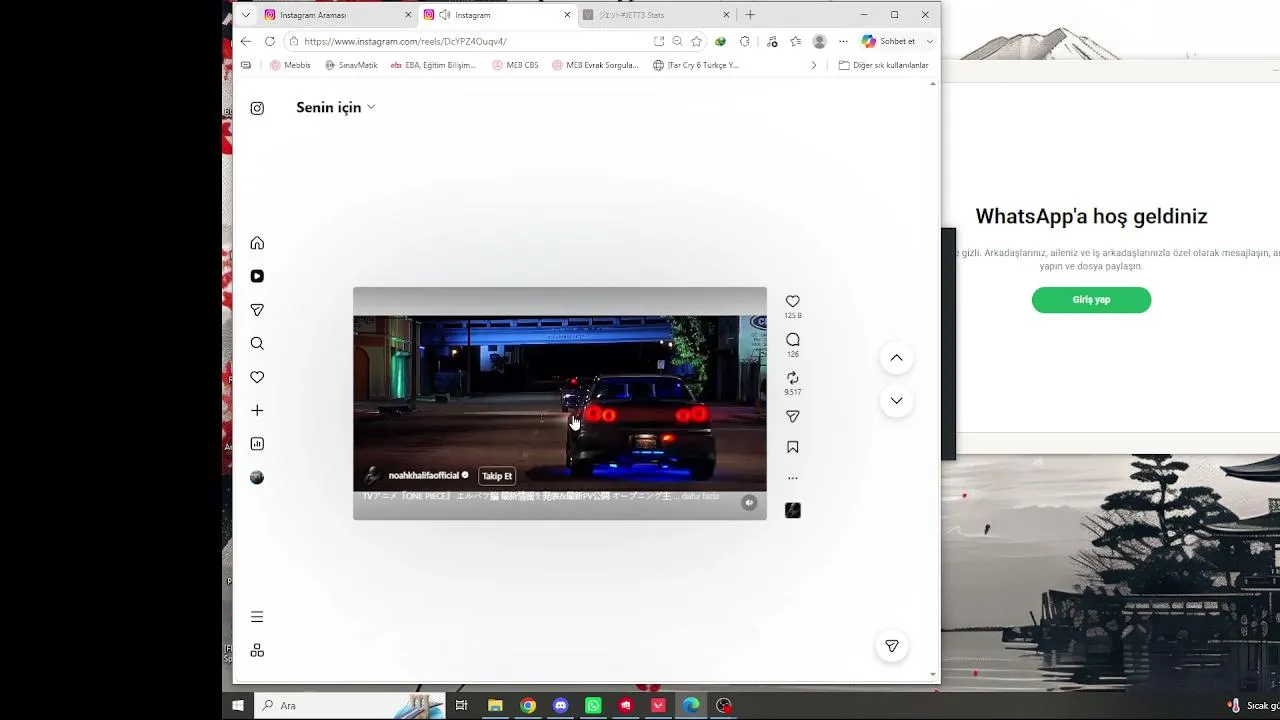
Task: Open browser settings and more menu
Action: [x=843, y=41]
